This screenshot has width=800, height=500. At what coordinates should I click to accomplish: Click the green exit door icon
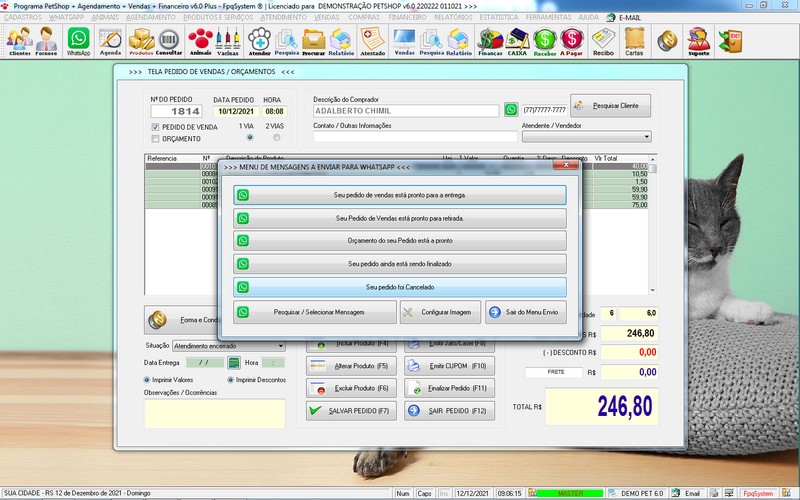(x=730, y=41)
